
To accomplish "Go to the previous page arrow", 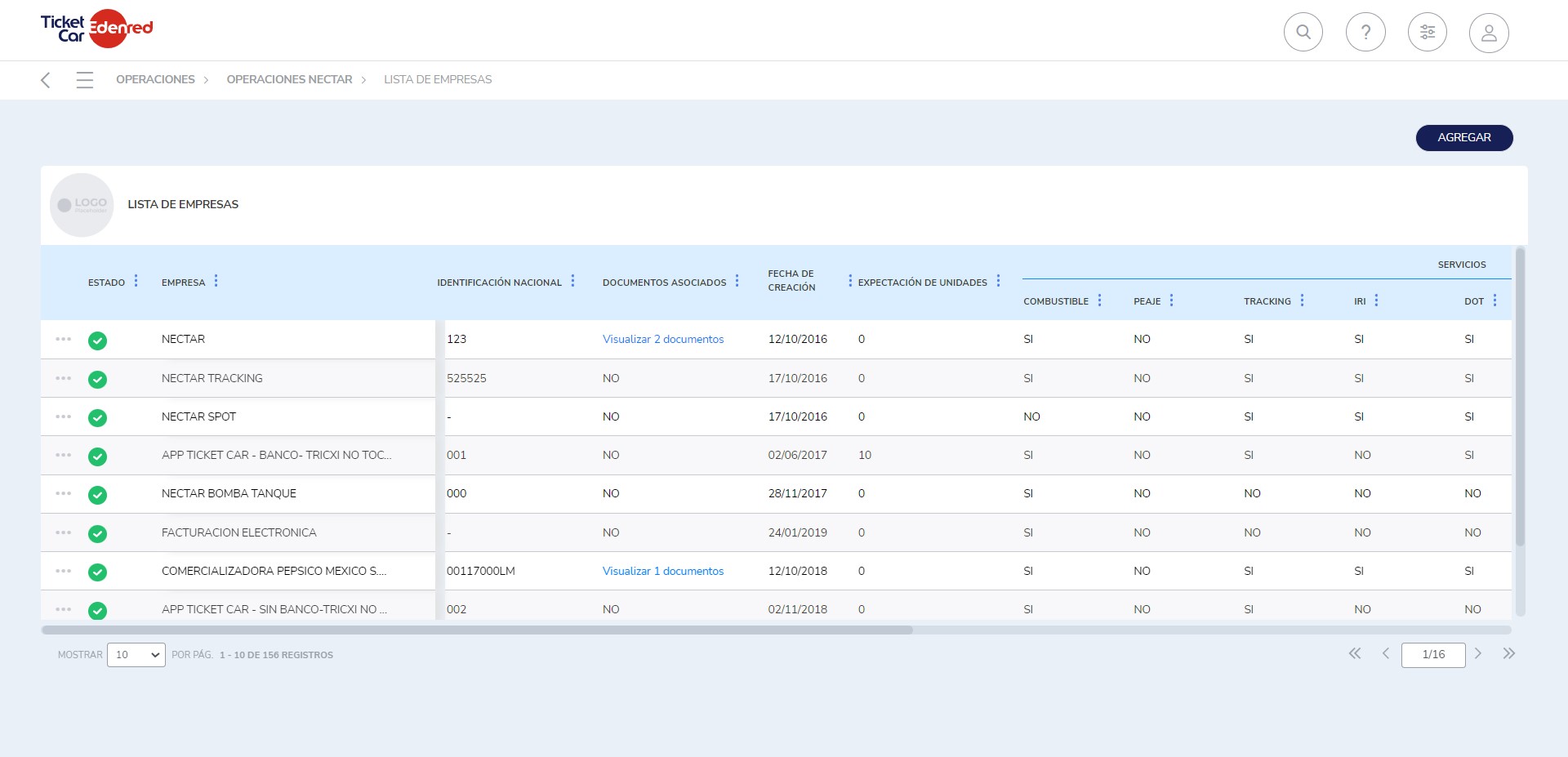I will [1386, 653].
